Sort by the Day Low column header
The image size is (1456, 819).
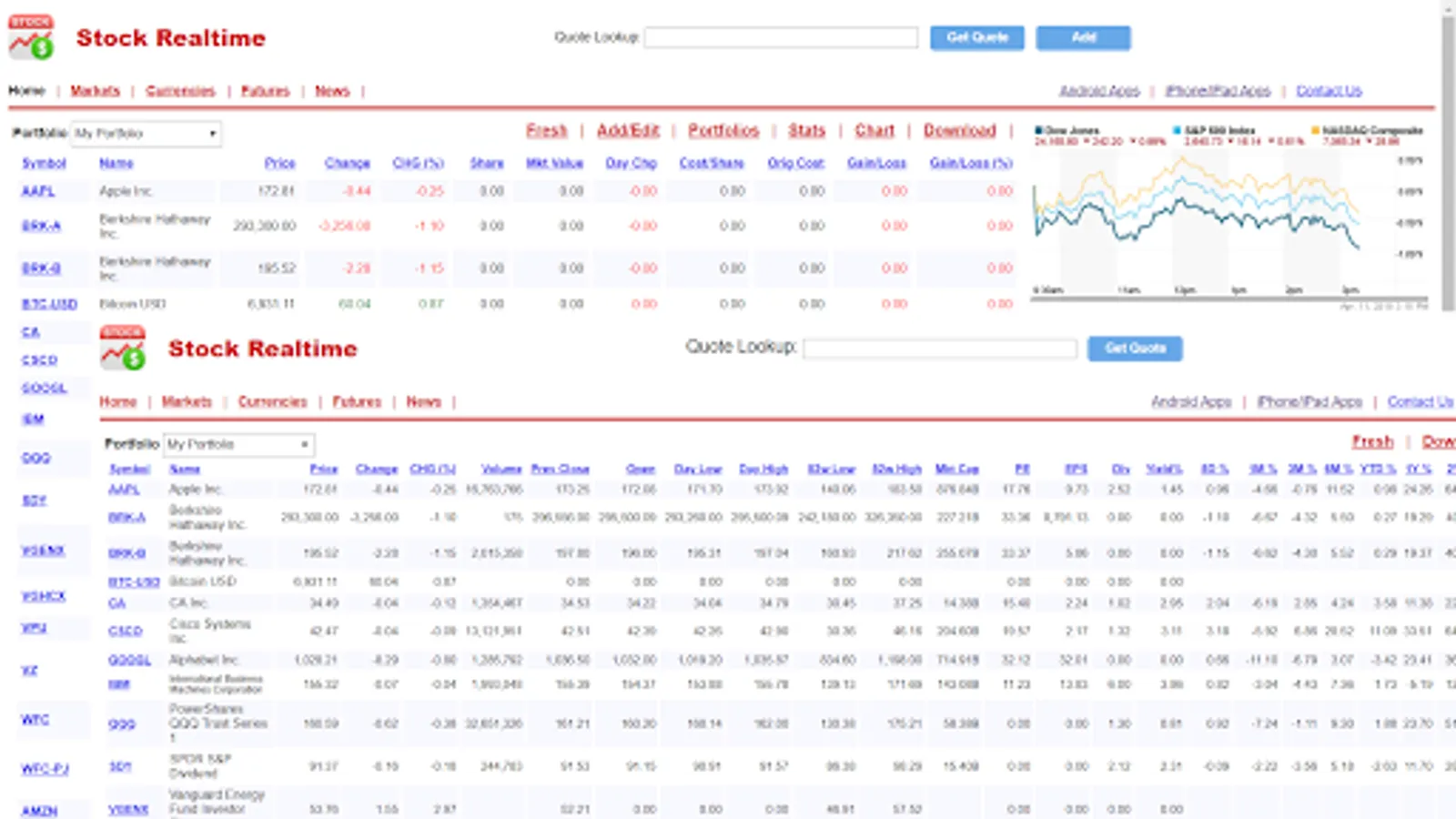pos(698,469)
